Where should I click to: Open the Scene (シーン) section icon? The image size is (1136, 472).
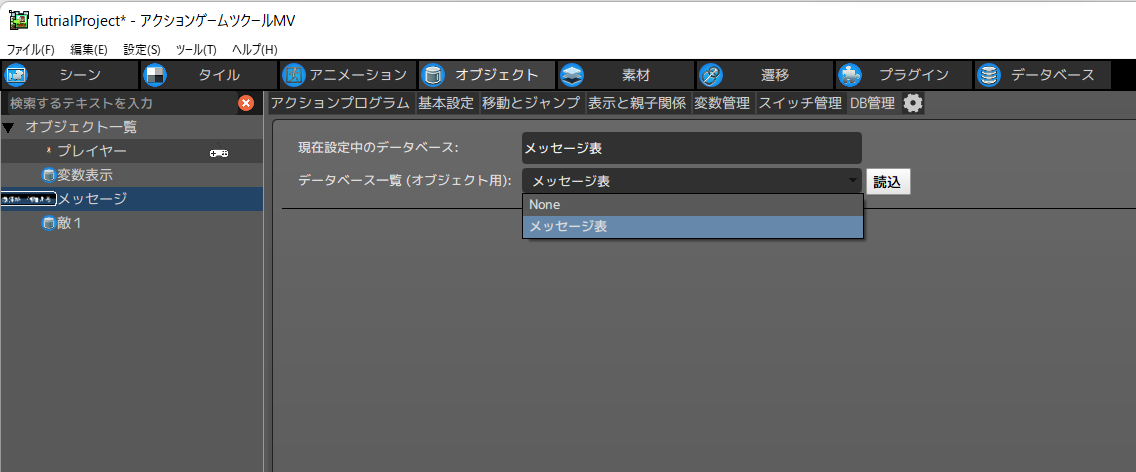[x=16, y=75]
